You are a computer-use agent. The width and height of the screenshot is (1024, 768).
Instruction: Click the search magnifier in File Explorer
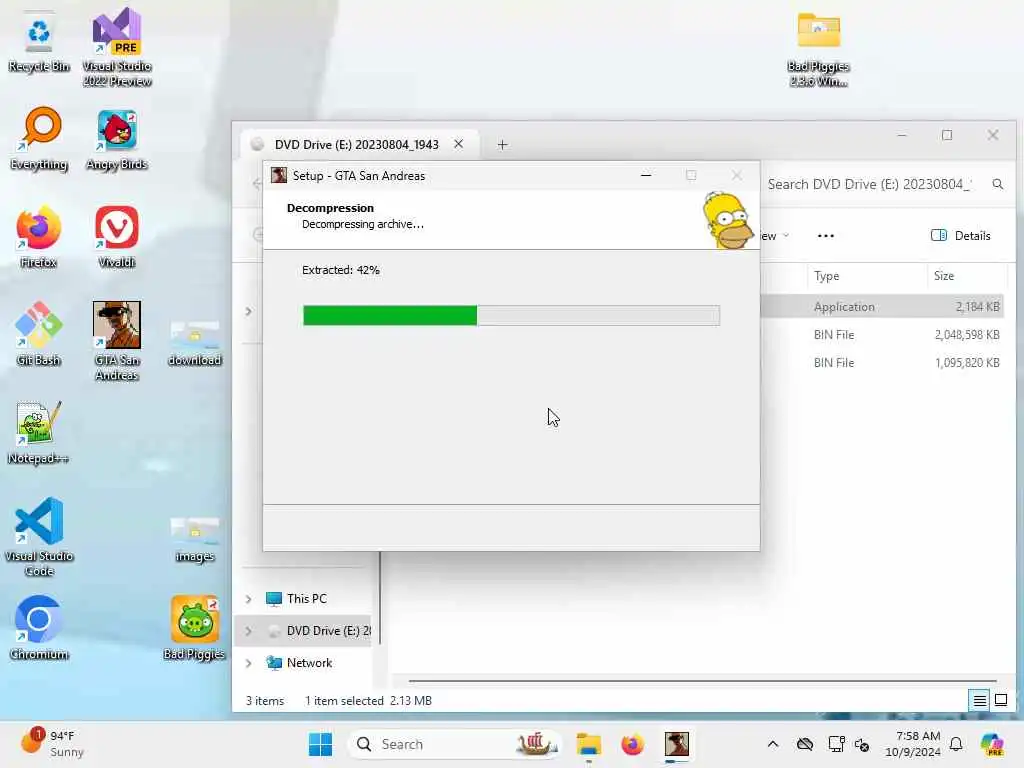[997, 184]
